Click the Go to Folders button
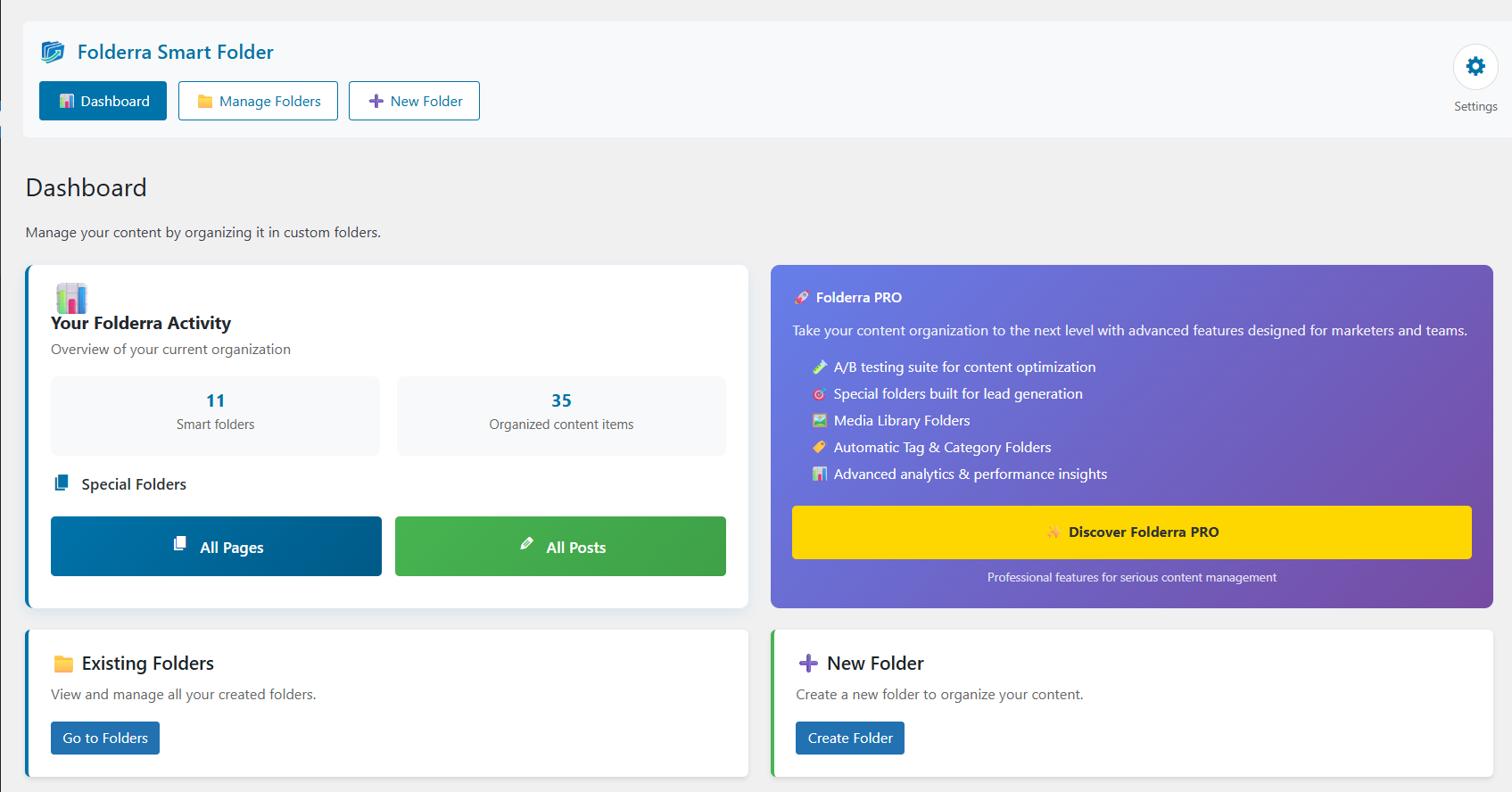1512x792 pixels. tap(105, 738)
